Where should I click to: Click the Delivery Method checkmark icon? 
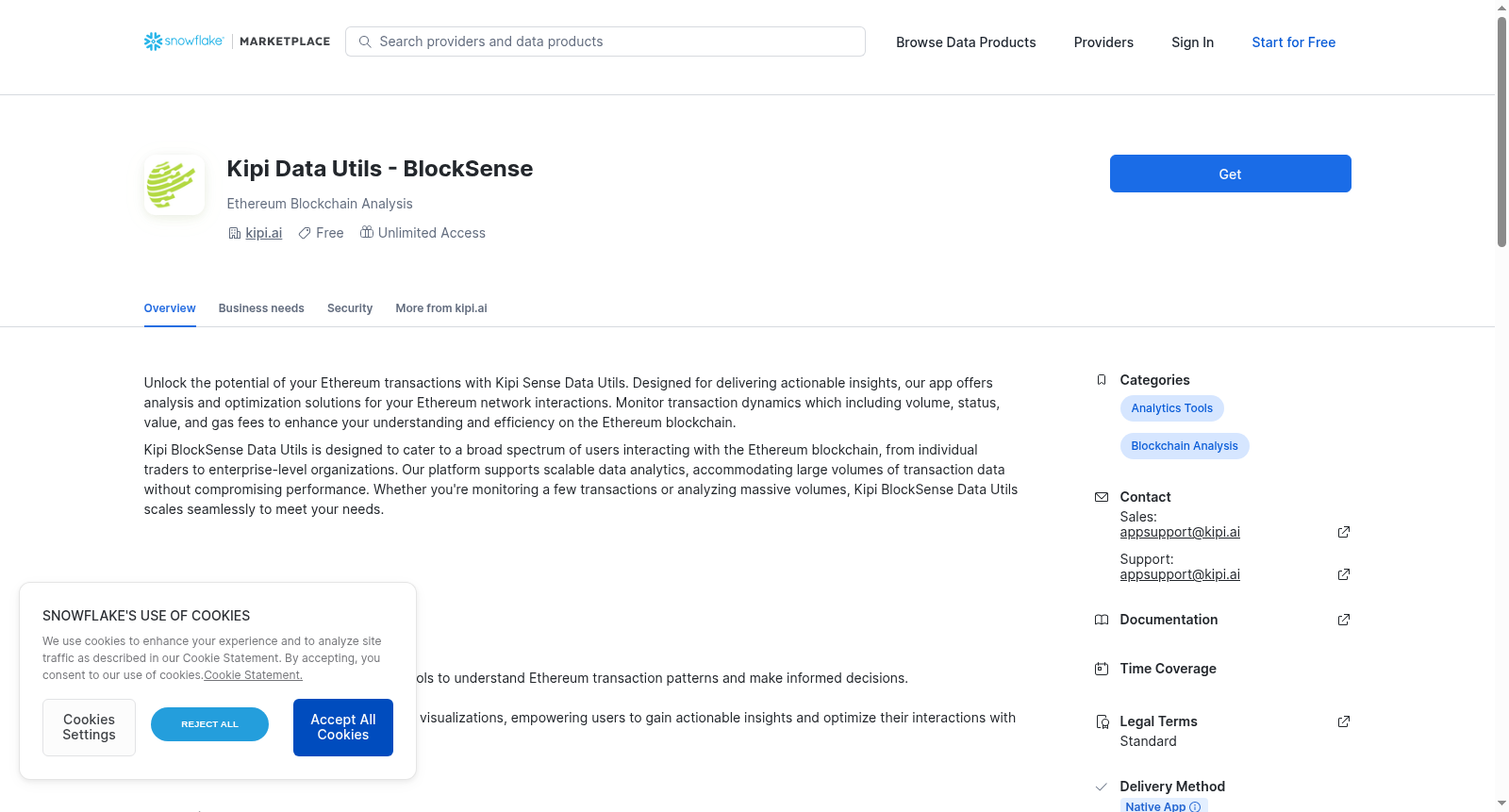point(1102,787)
